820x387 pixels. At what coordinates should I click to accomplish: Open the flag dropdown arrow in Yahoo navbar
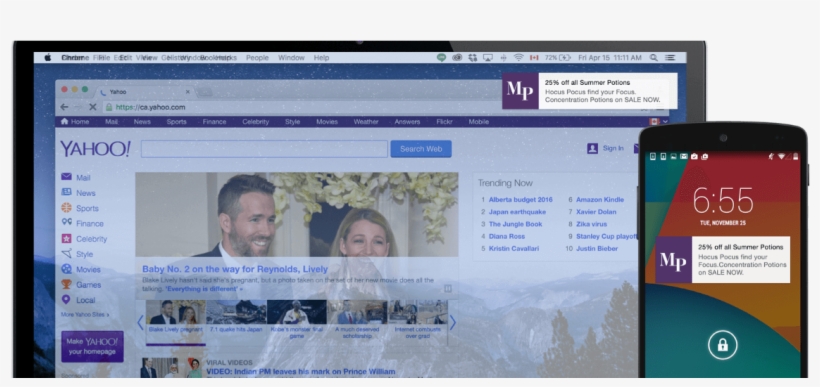coord(665,121)
